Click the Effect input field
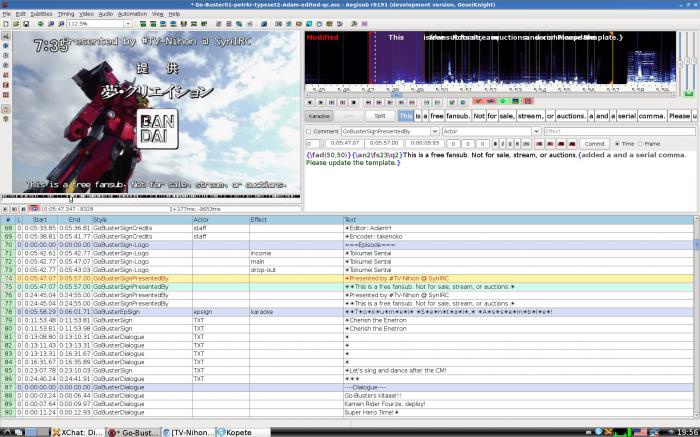The height and width of the screenshot is (437, 700). click(619, 131)
